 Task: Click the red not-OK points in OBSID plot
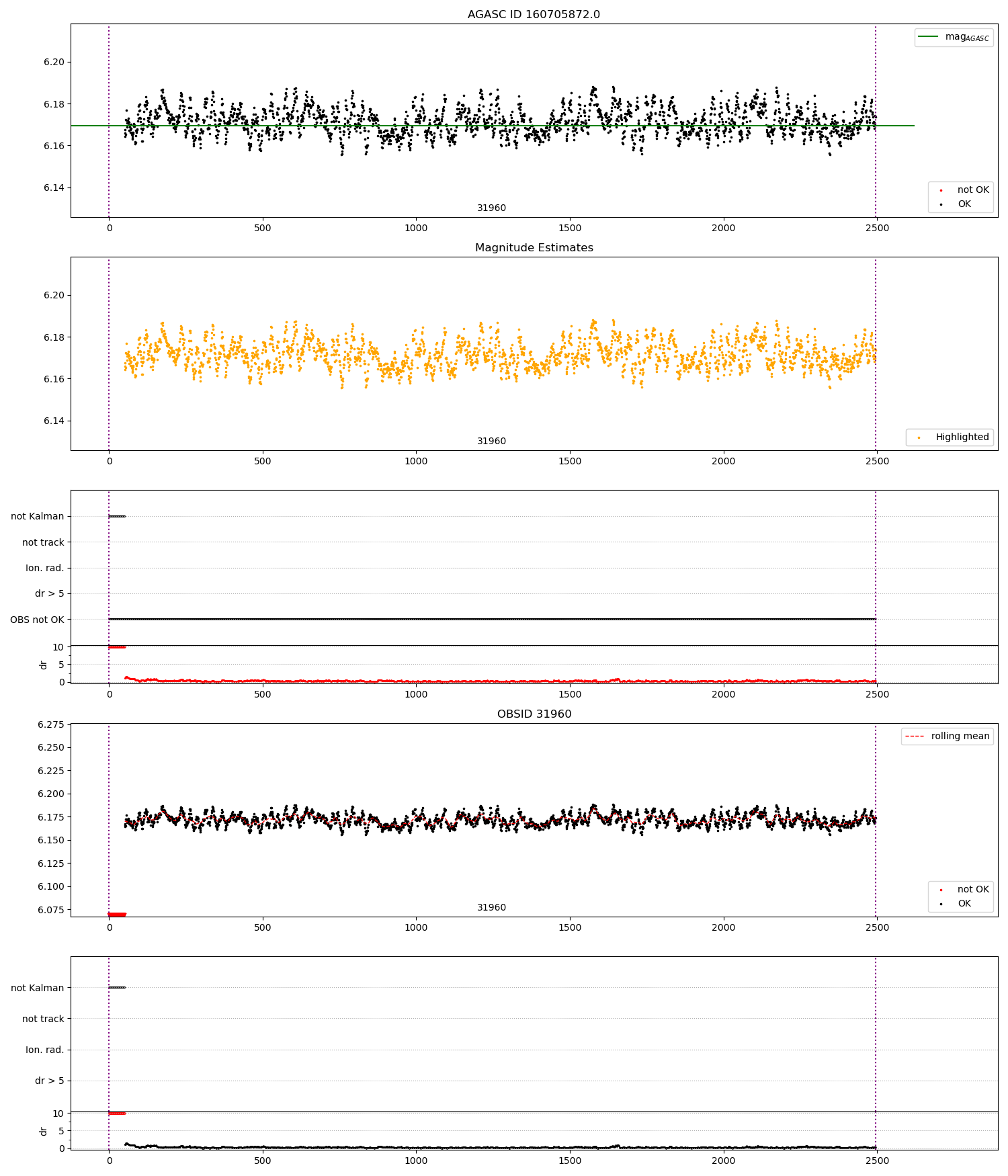[x=117, y=914]
